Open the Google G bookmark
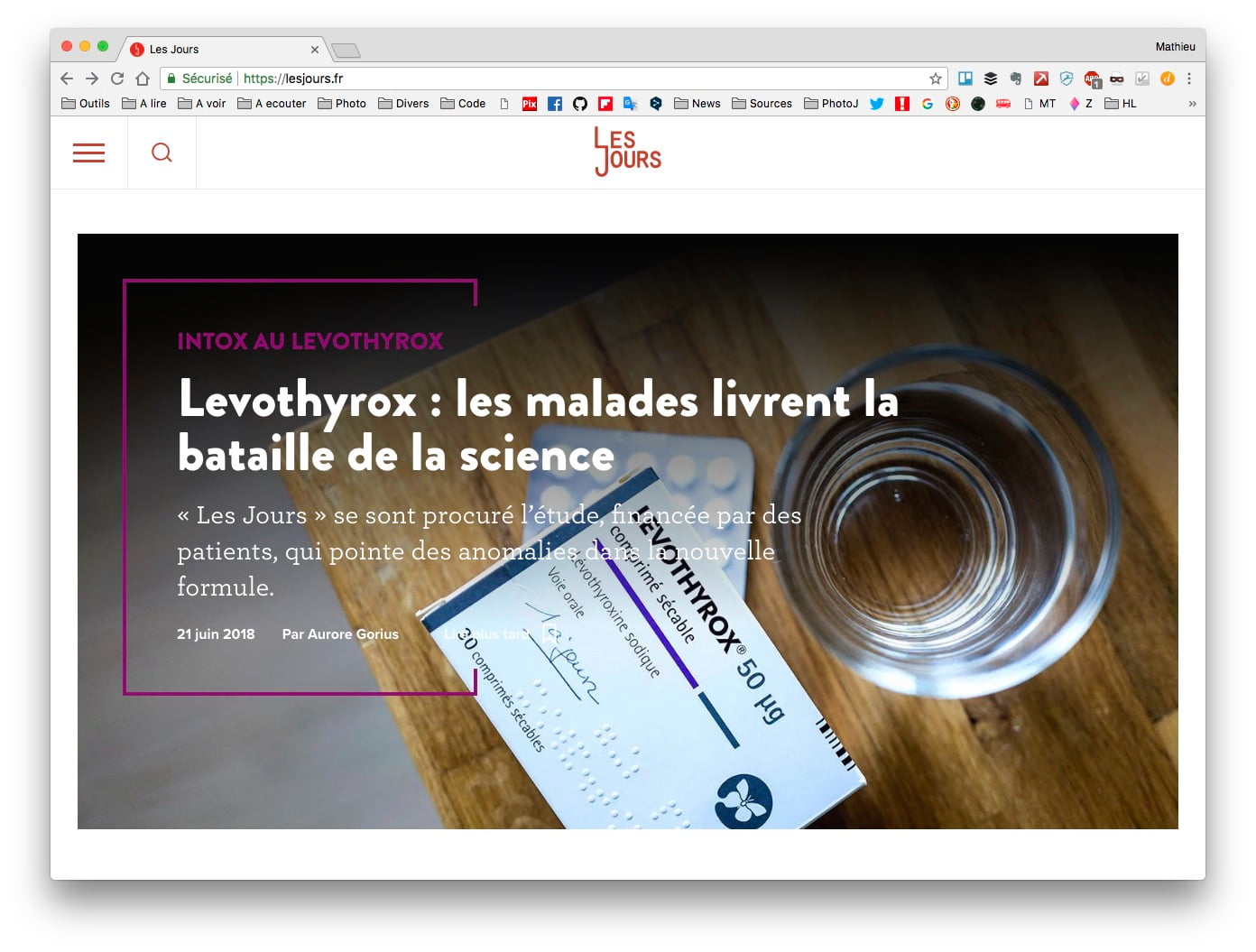Viewport: 1256px width, 952px height. coord(928,104)
